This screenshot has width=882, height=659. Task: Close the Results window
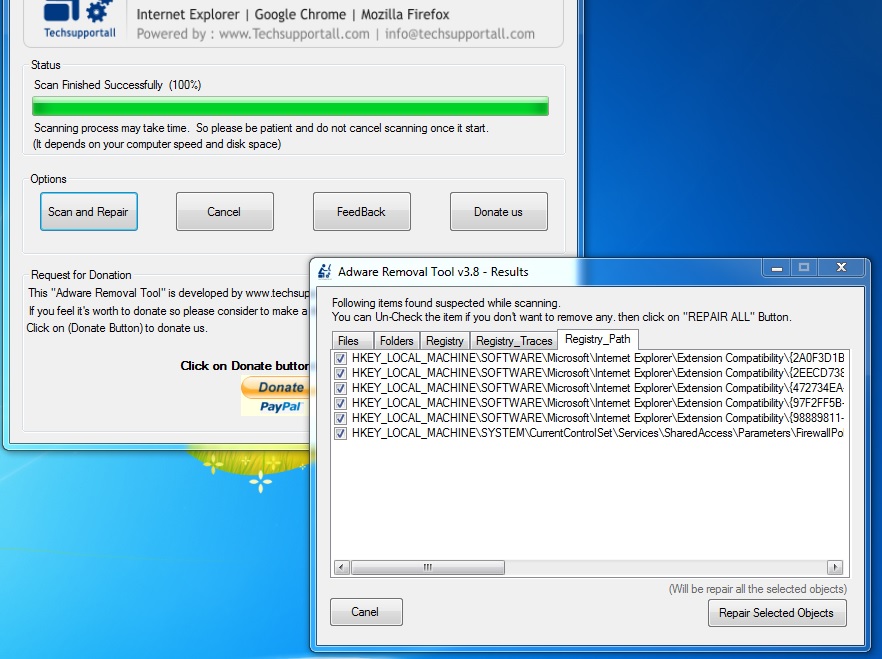[x=841, y=268]
